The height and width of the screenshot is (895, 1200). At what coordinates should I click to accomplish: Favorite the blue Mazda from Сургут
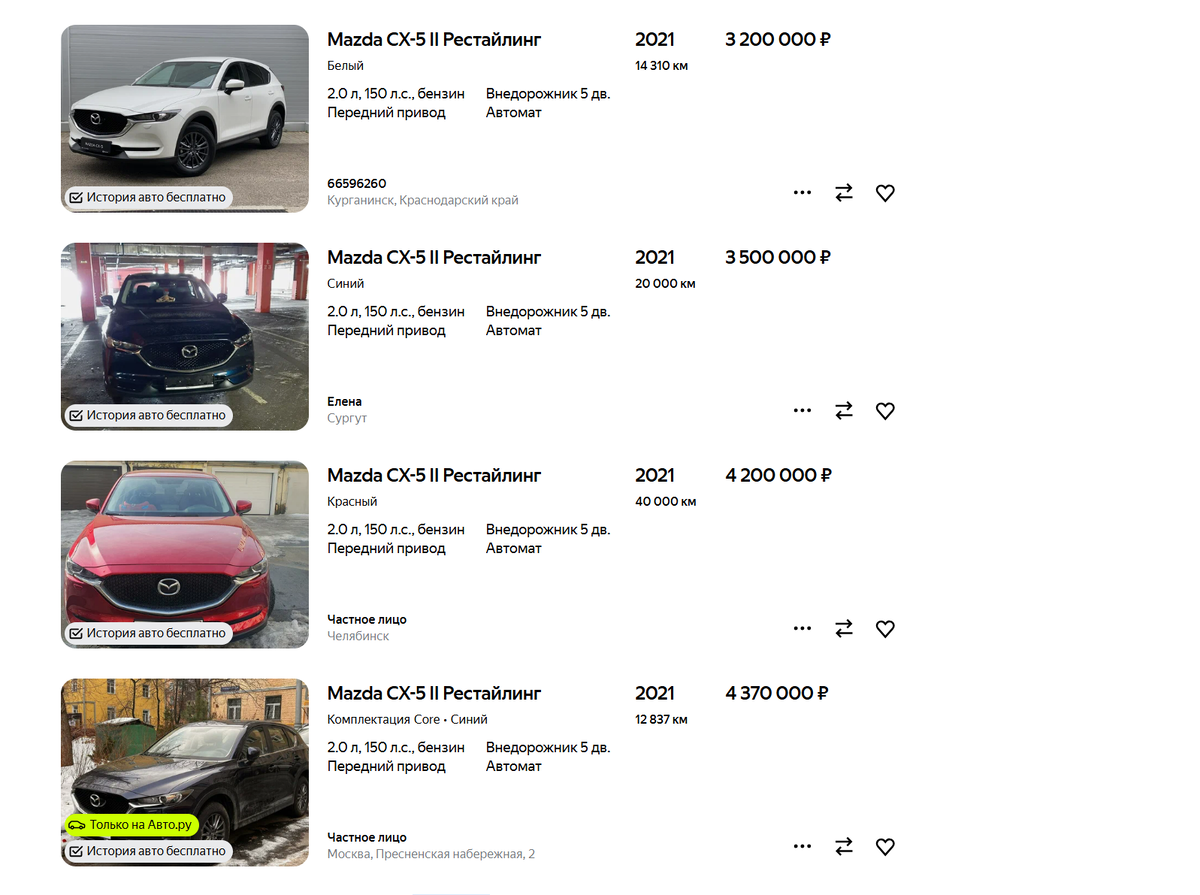885,411
